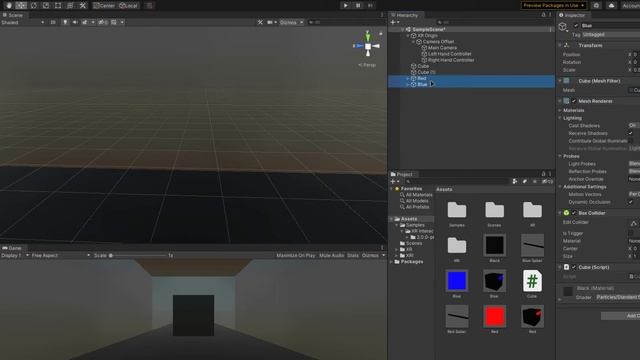Open the Free Aspect dropdown
The width and height of the screenshot is (640, 360).
(x=61, y=256)
